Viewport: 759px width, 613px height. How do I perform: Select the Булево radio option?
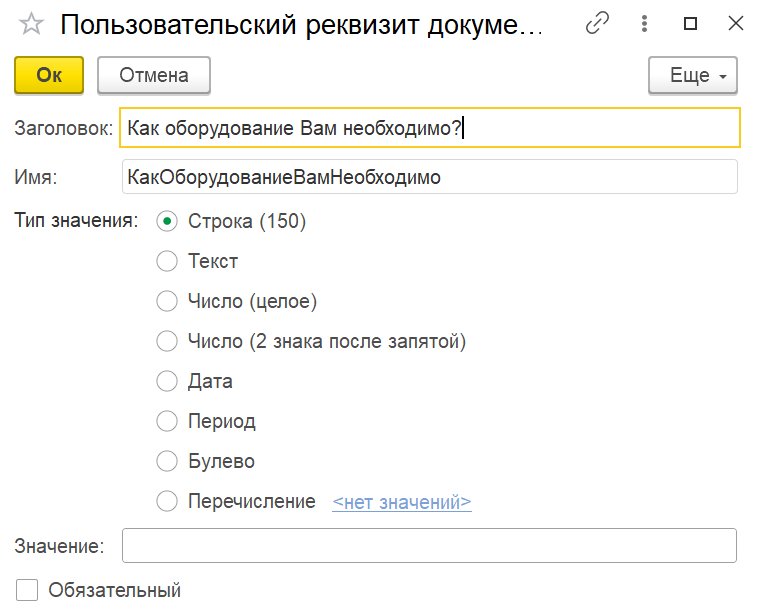(167, 461)
